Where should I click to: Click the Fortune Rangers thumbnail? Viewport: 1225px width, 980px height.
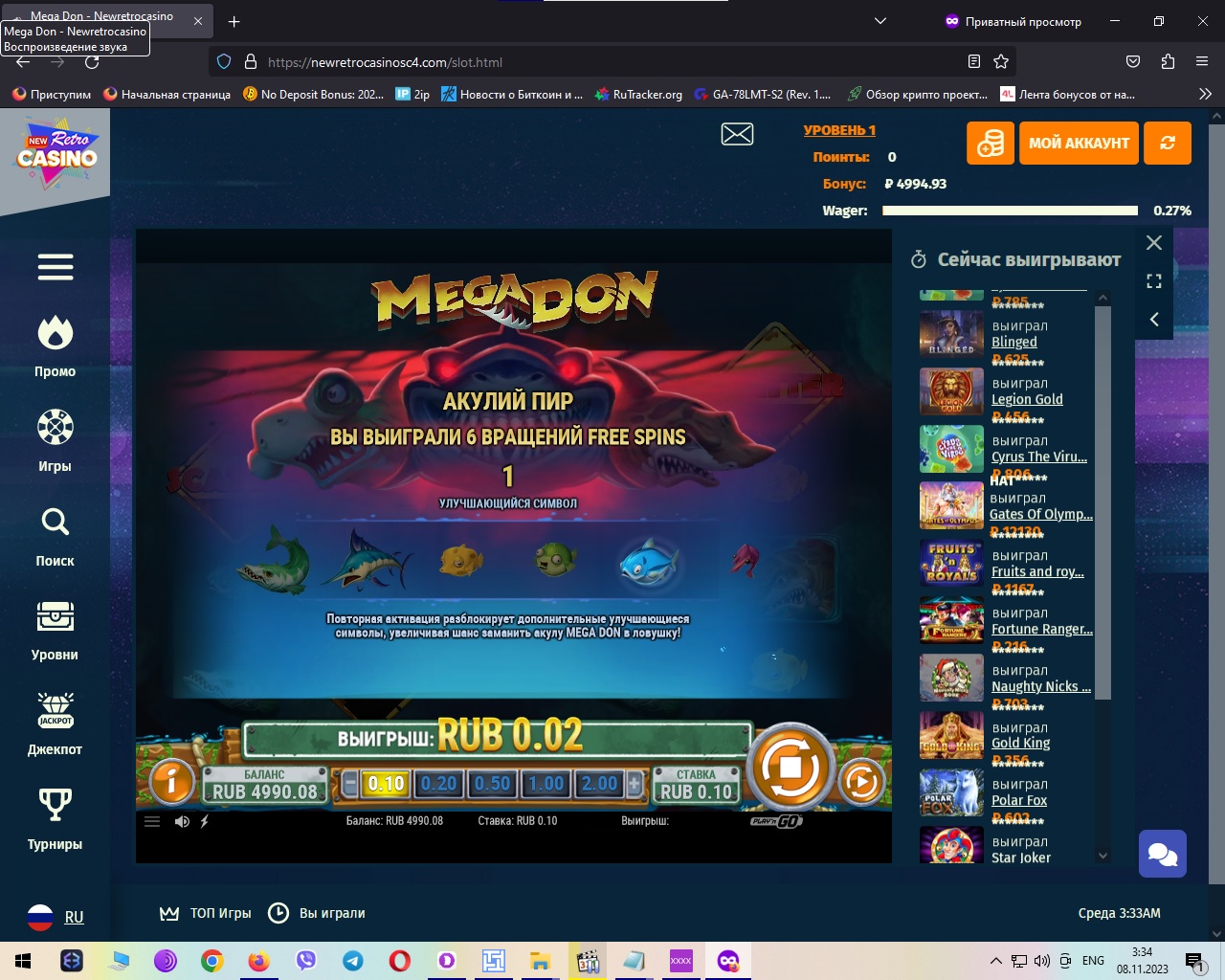(951, 621)
